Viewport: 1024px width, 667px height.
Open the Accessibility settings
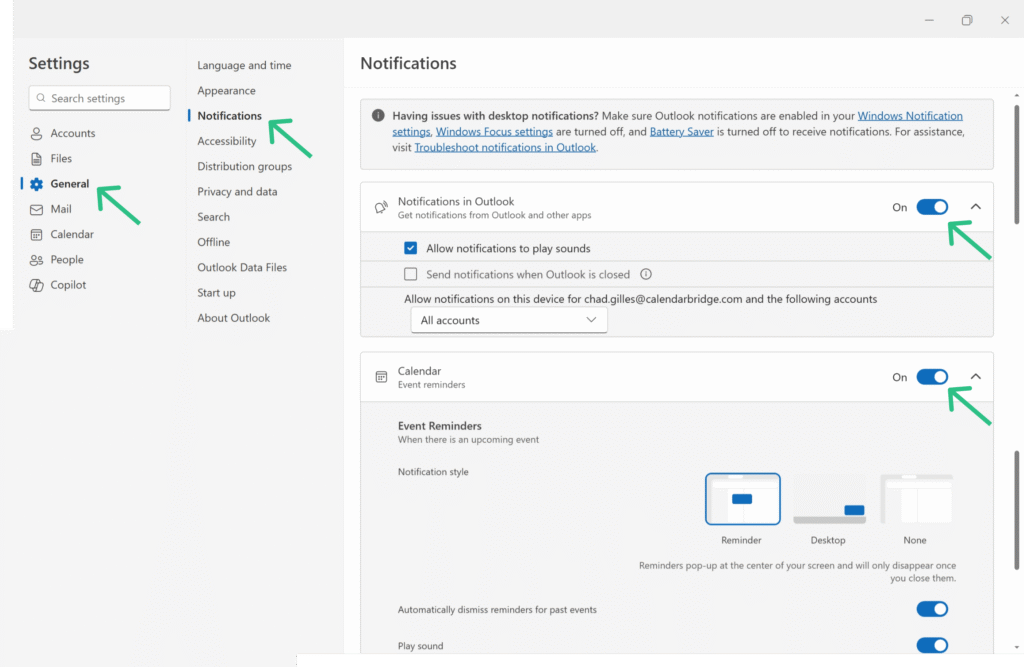point(227,141)
